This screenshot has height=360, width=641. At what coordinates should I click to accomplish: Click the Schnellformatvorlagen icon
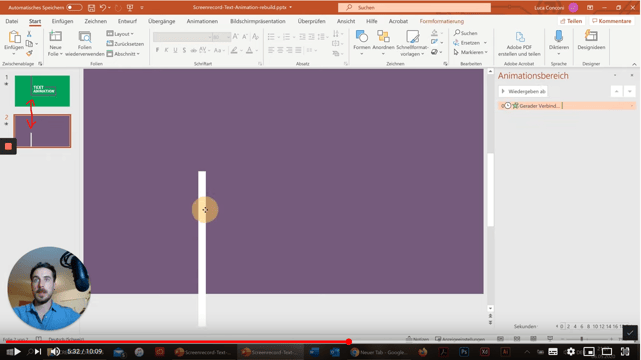coord(412,37)
